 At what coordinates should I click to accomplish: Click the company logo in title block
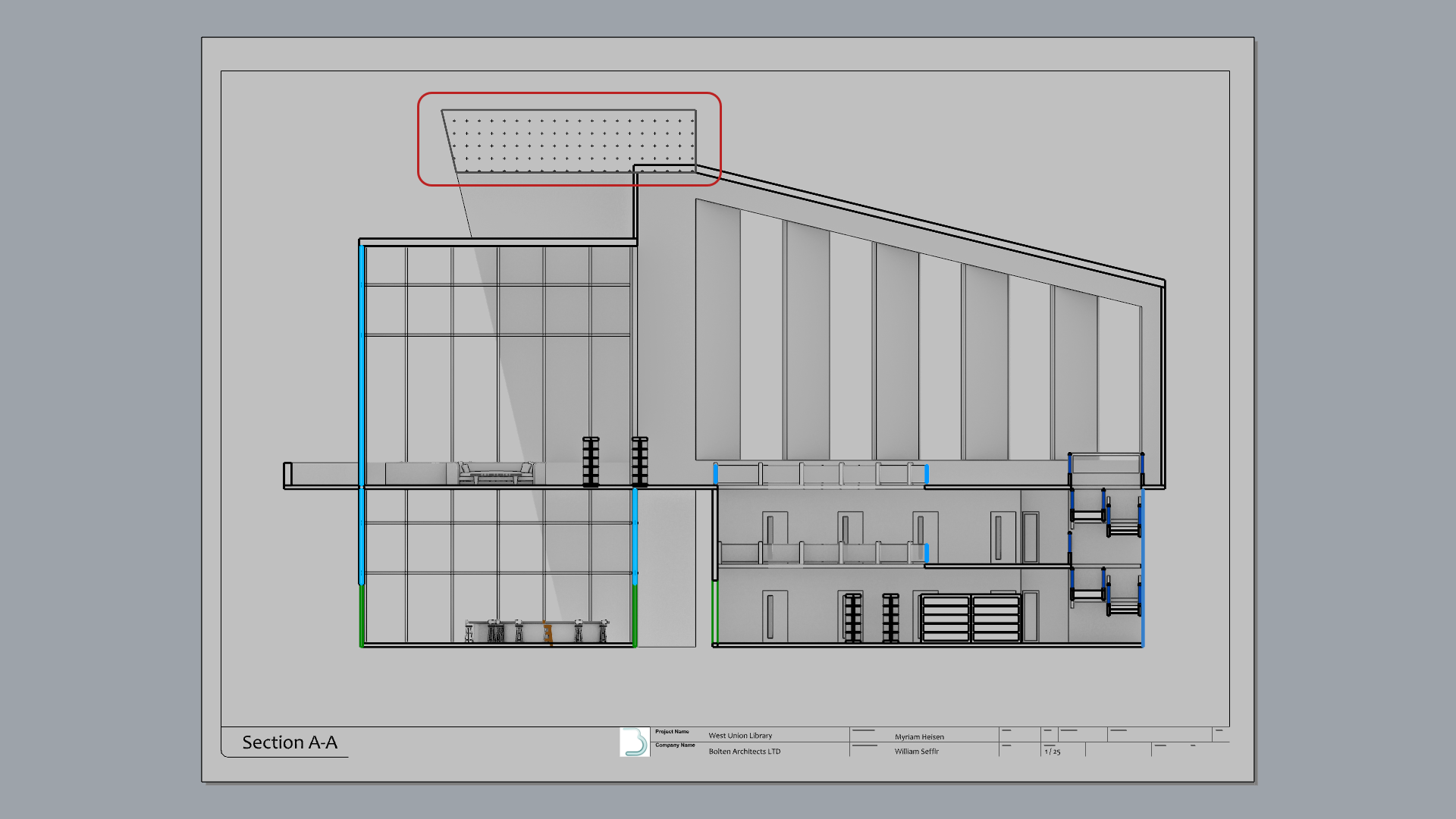pyautogui.click(x=635, y=742)
